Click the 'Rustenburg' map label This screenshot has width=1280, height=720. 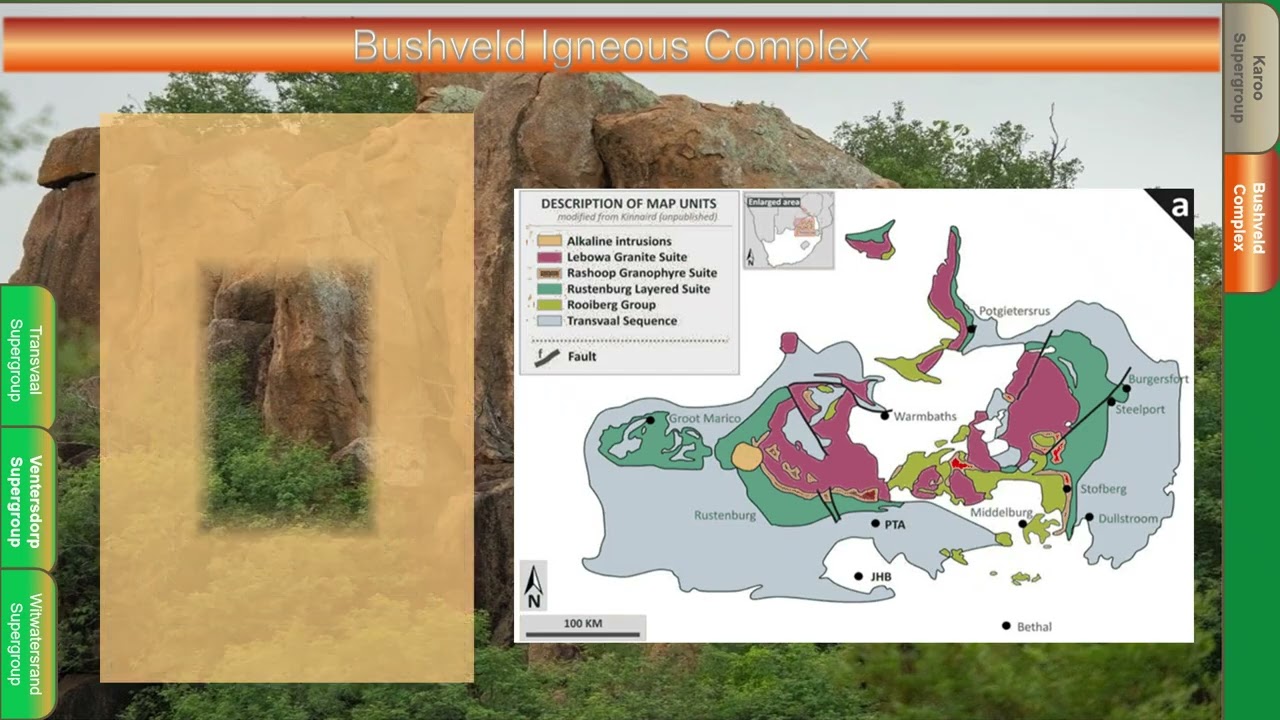click(725, 516)
